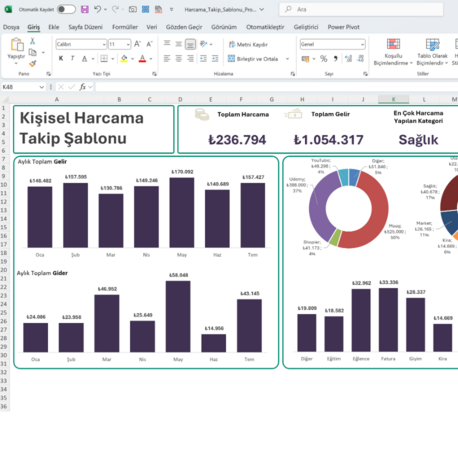The height and width of the screenshot is (458, 458).
Task: Click the text orientation icon
Action: point(203,44)
